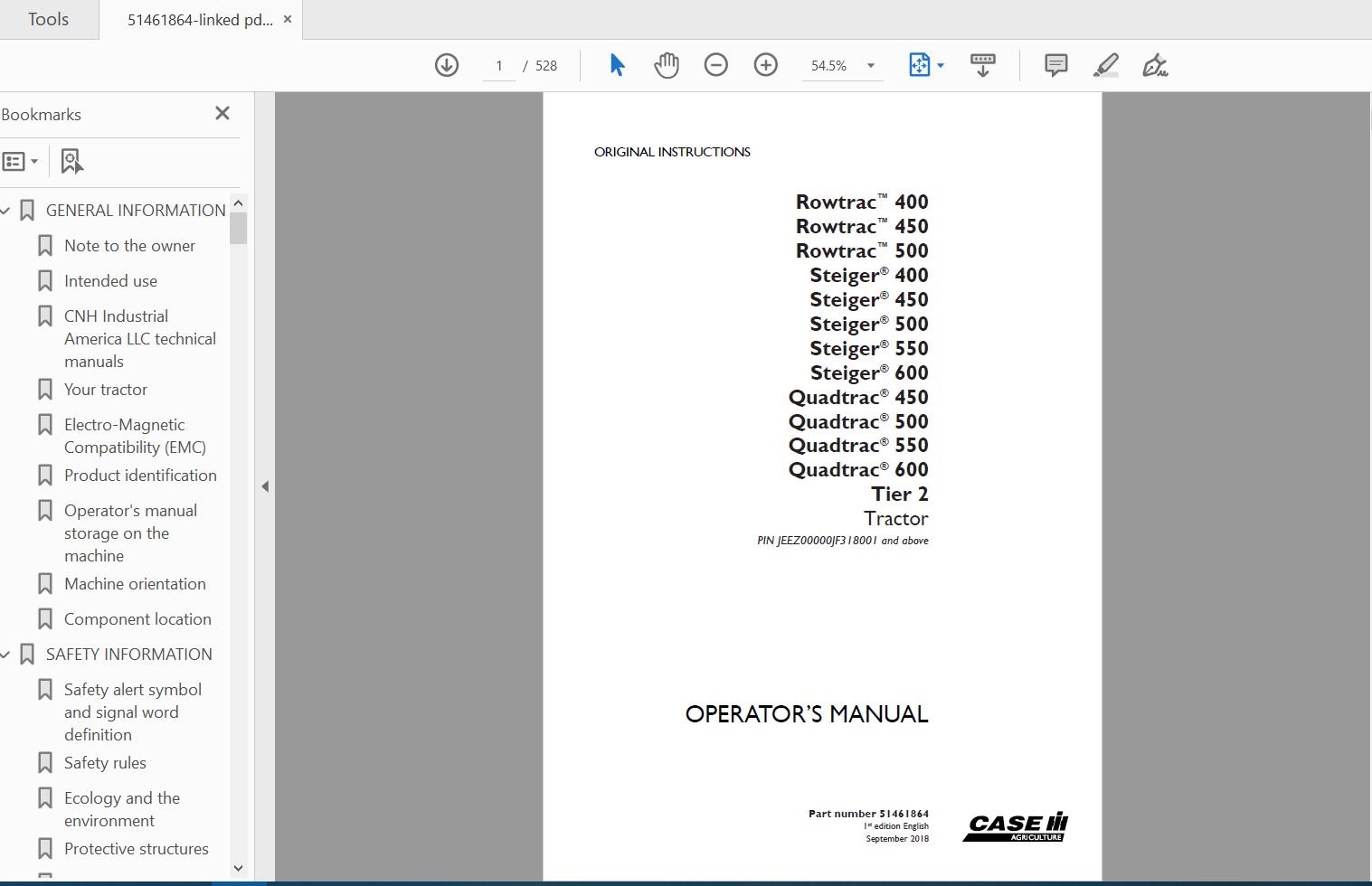Image resolution: width=1372 pixels, height=886 pixels.
Task: Open the sign document pen tool
Action: [x=1155, y=65]
